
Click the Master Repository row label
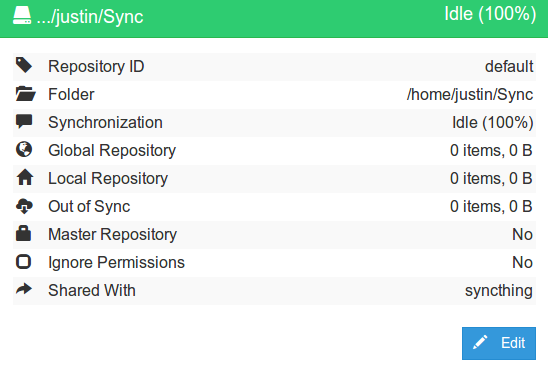pyautogui.click(x=113, y=234)
